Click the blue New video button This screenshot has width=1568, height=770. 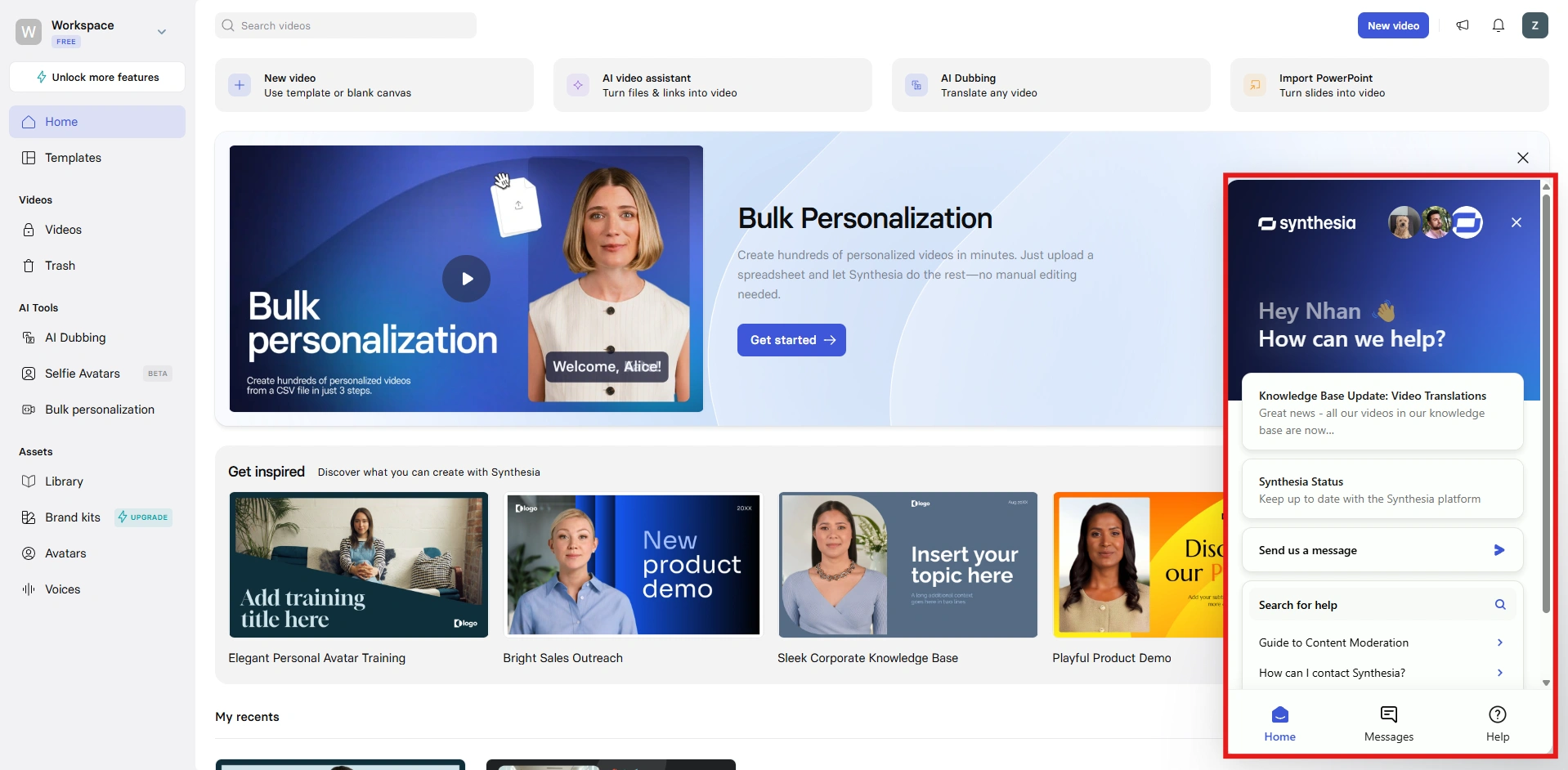1393,25
